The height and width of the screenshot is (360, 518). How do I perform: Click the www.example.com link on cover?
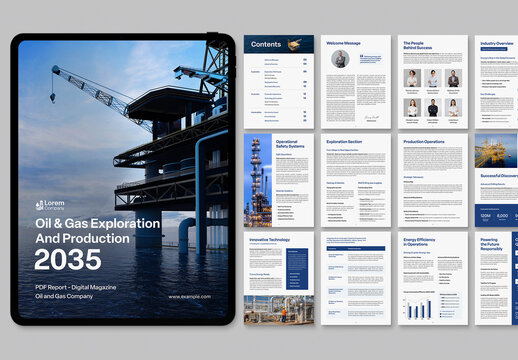click(x=189, y=297)
